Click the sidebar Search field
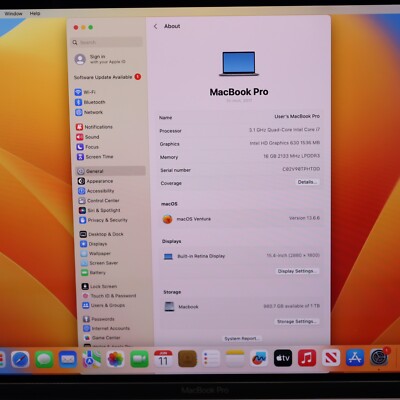Screen dimensions: 400x400 pos(107,42)
